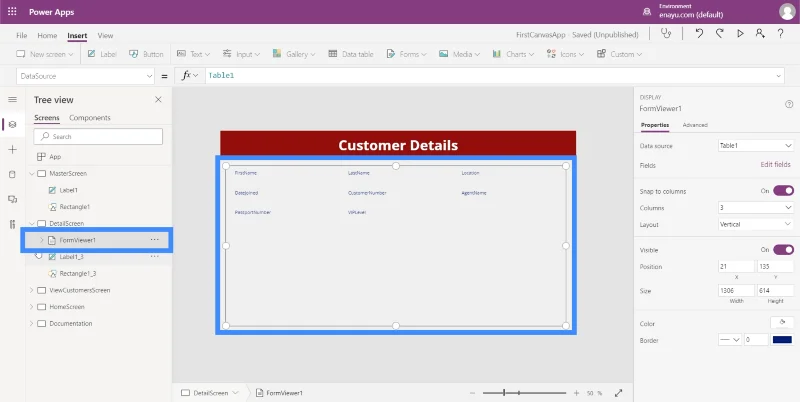Viewport: 800px width, 402px height.
Task: Open the Forms dropdown
Action: point(406,54)
